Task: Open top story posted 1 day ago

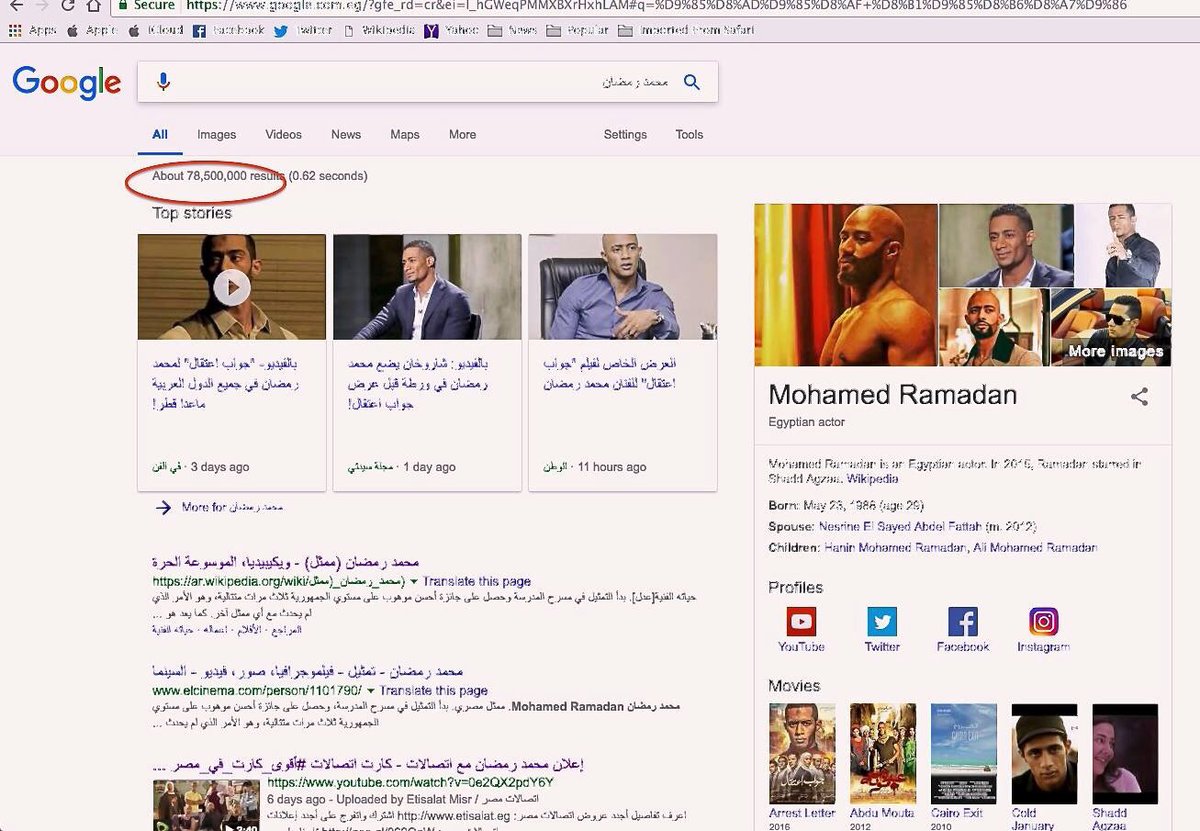Action: [x=427, y=362]
